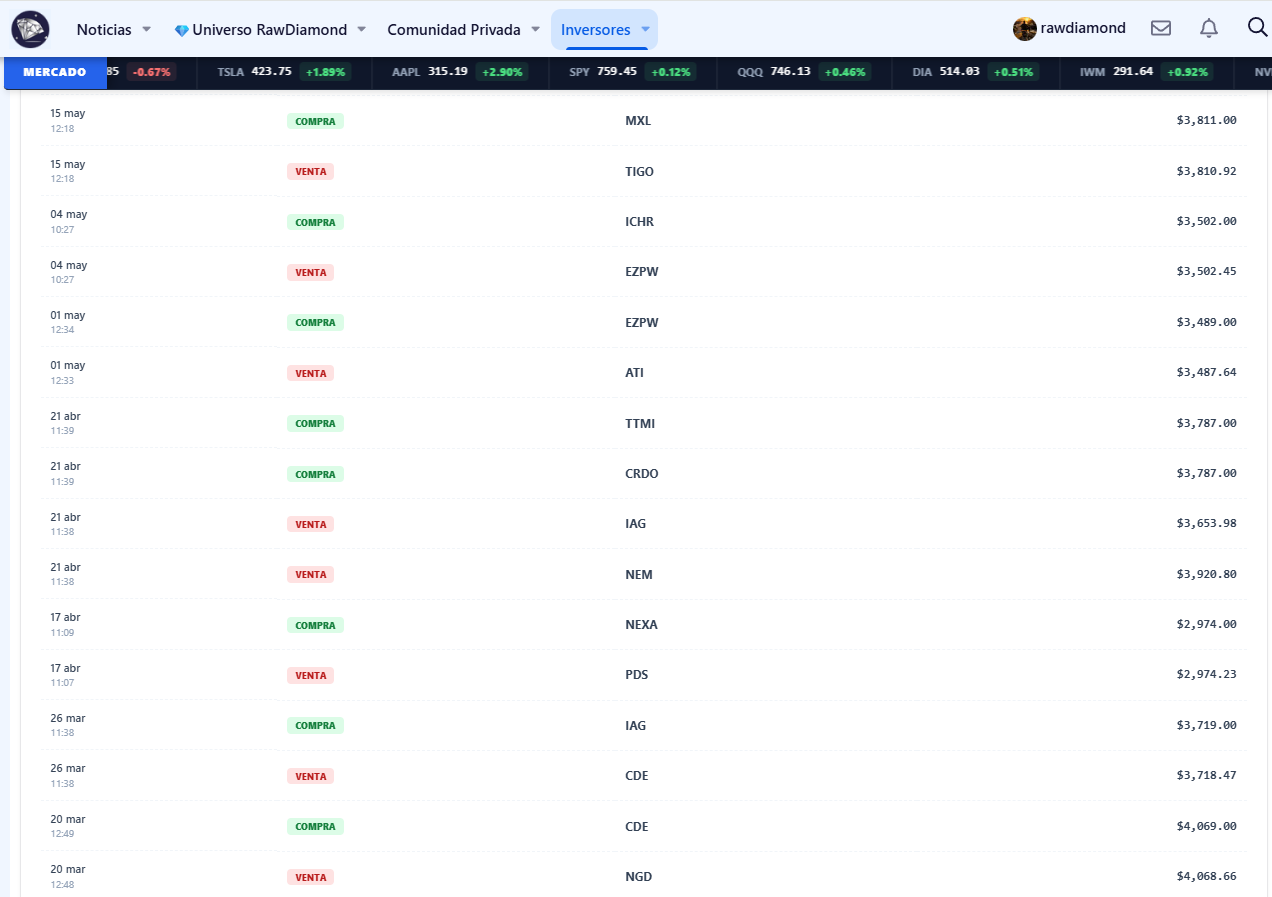1272x897 pixels.
Task: Click the 01 may 12:33 date on ATI row
Action: point(68,372)
